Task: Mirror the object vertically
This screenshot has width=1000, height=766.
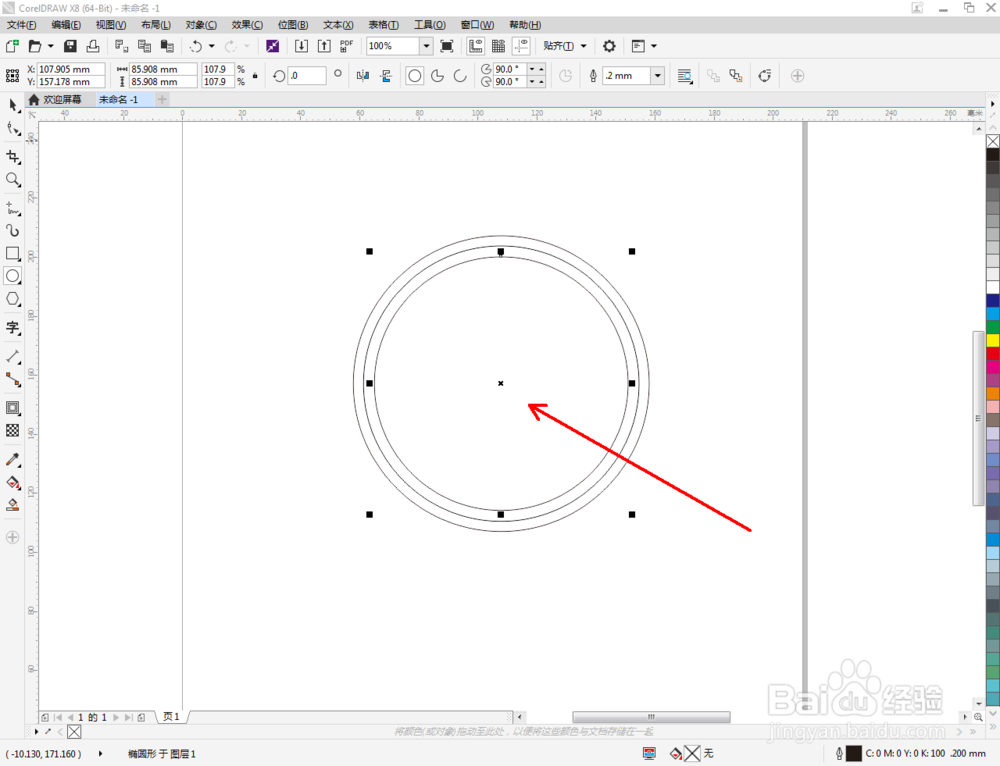Action: tap(386, 76)
